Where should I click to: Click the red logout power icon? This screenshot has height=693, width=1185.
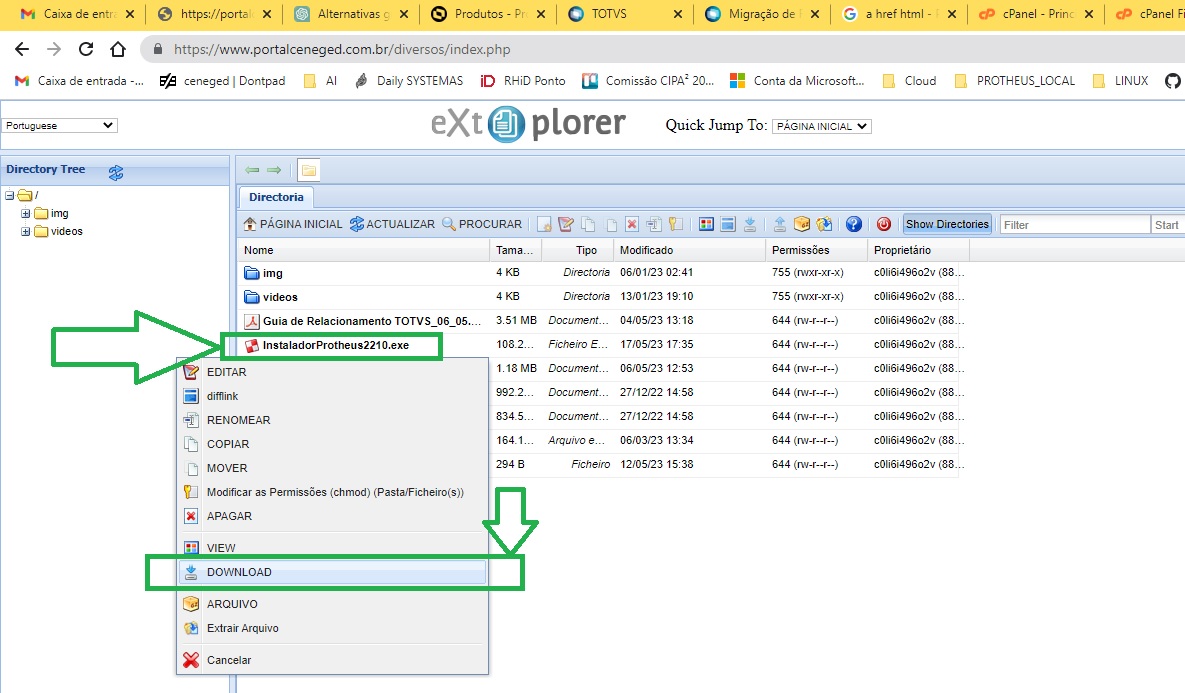[883, 224]
